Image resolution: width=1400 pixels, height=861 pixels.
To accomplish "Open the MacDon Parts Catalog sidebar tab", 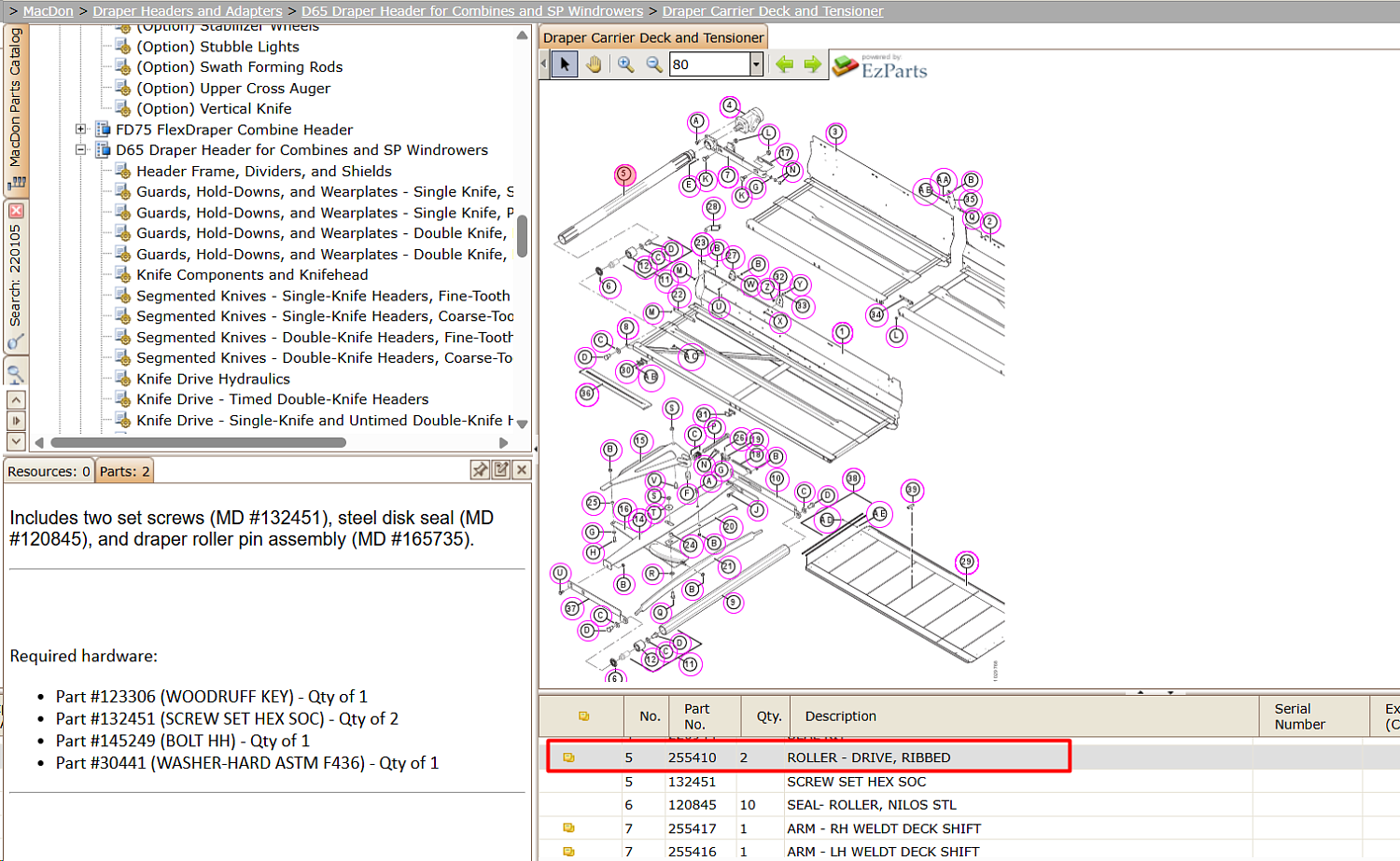I will coord(16,109).
